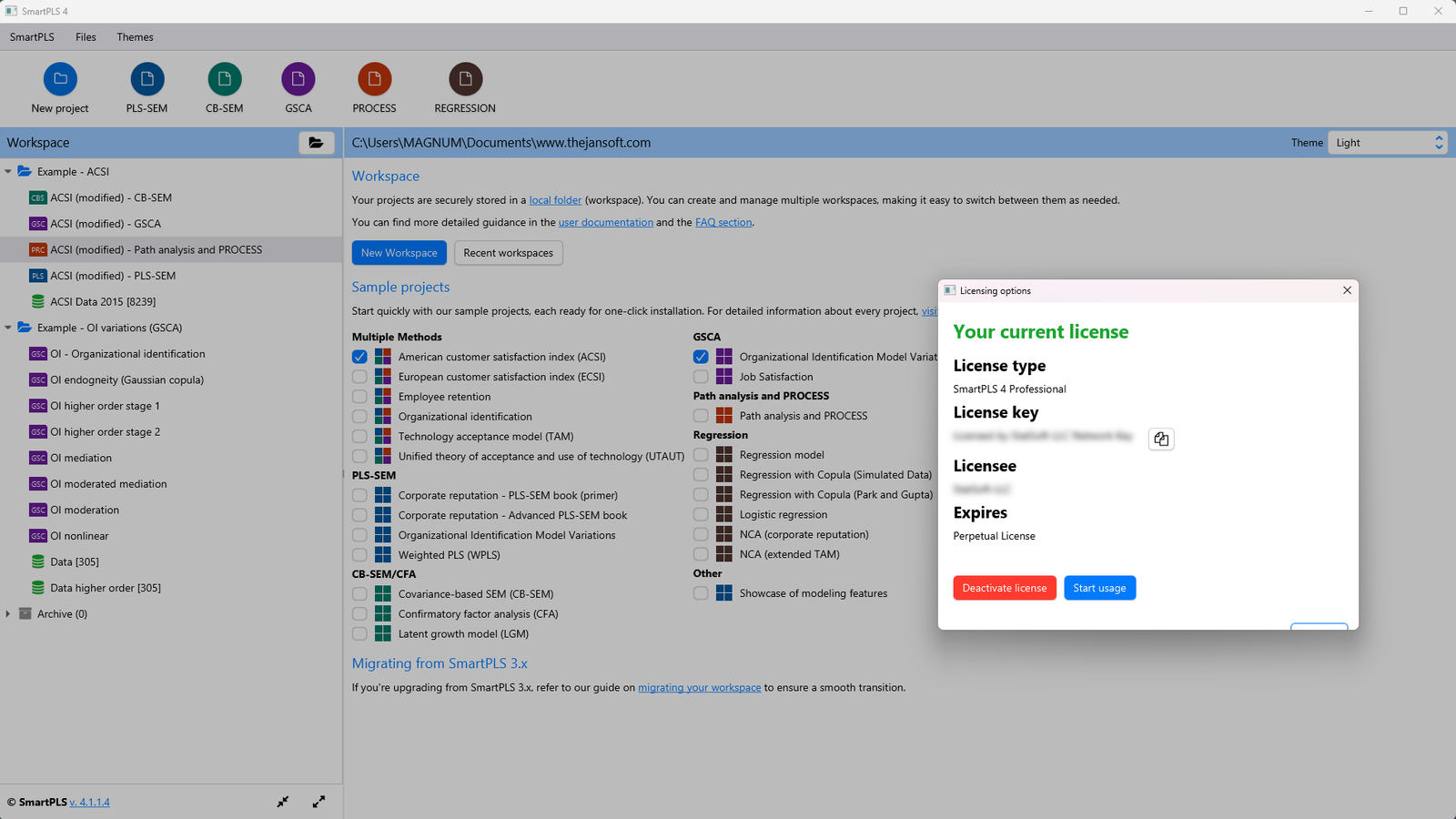
Task: Uncheck American customer satisfaction index (ACSI)
Action: click(x=359, y=357)
